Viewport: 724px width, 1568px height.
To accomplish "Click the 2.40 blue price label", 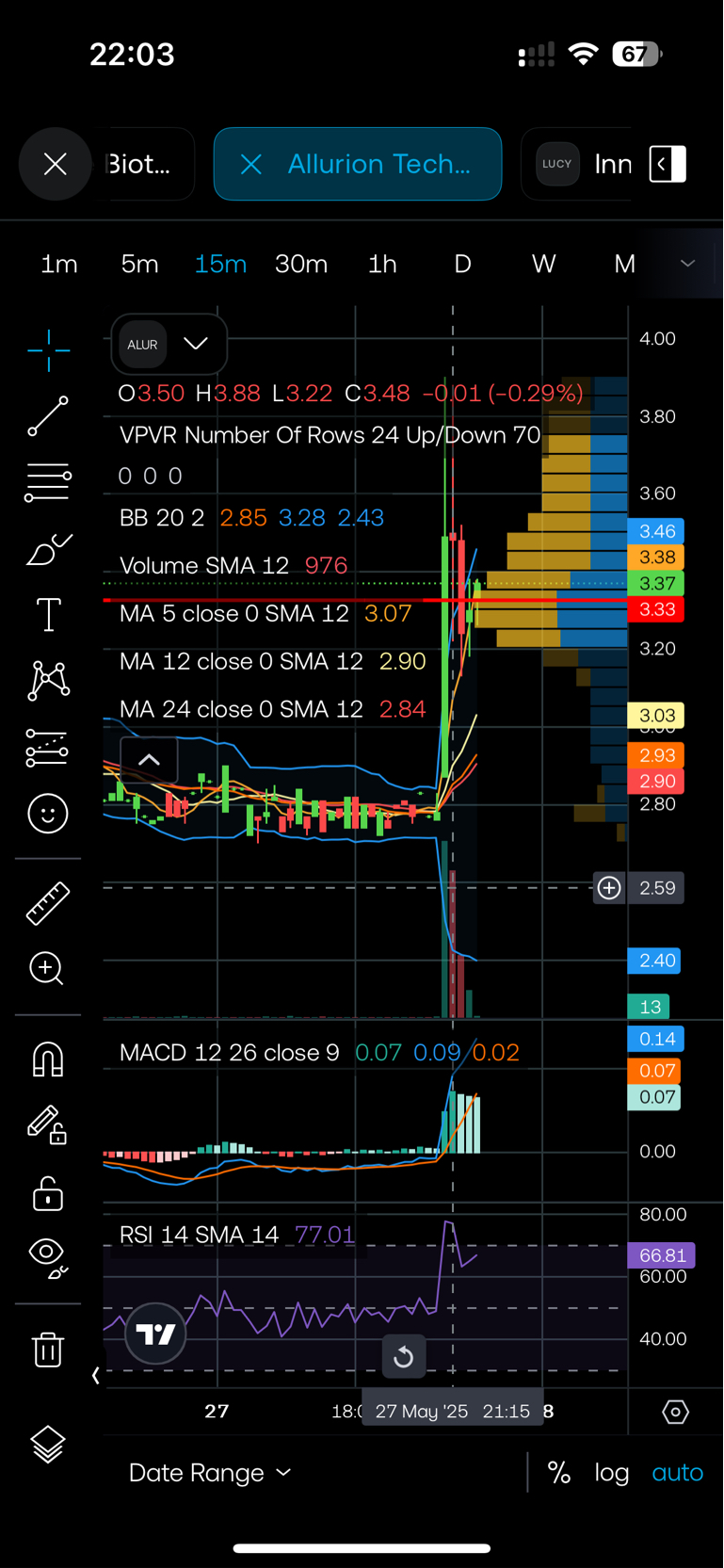I will [654, 961].
